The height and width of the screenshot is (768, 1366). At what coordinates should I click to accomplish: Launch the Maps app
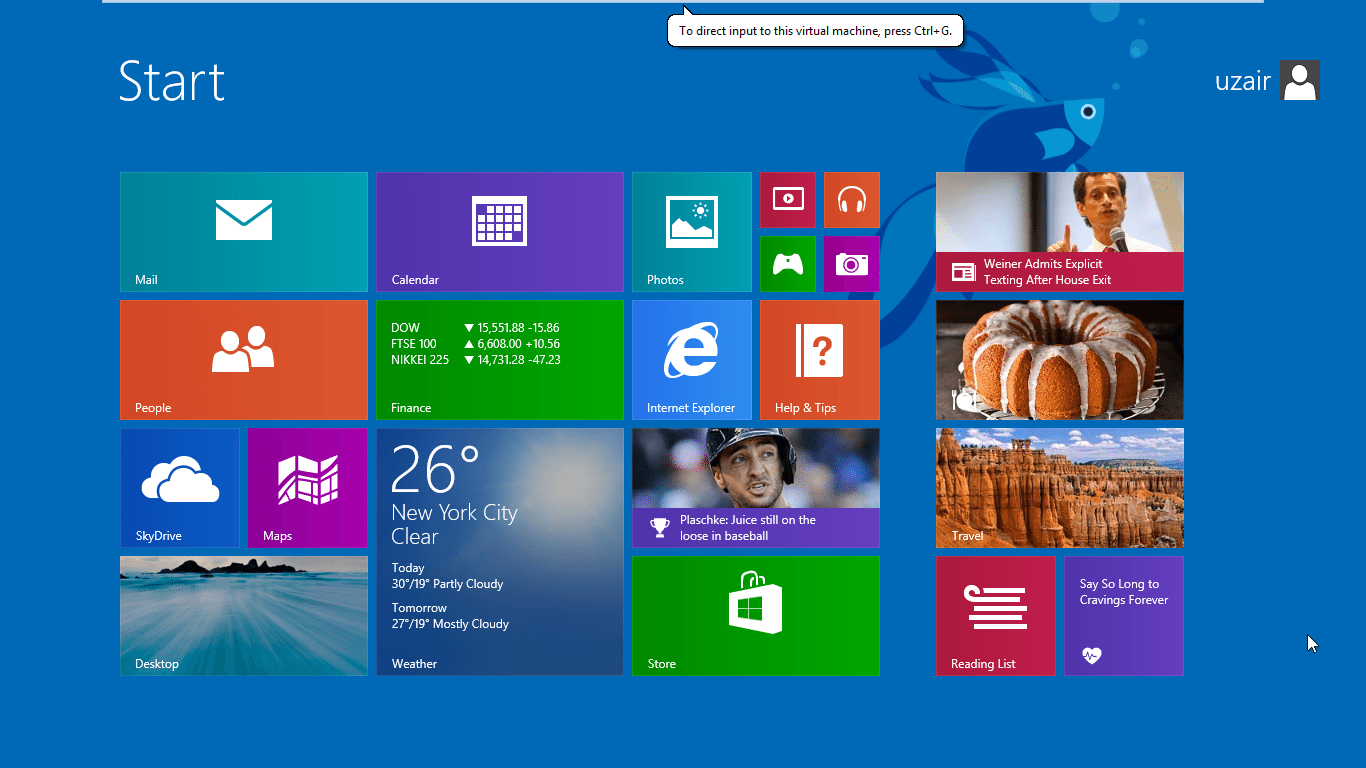pos(308,488)
